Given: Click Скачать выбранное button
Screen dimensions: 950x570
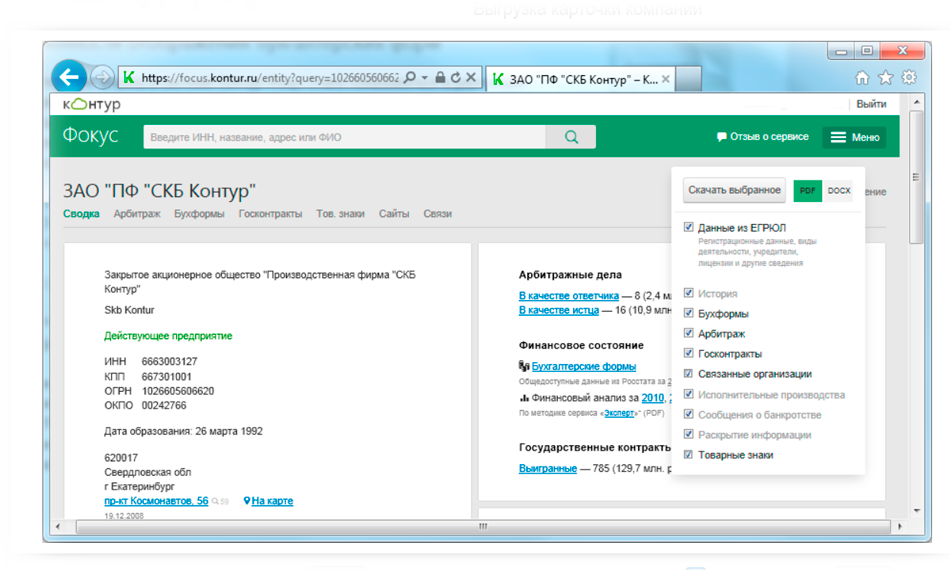Looking at the screenshot, I should [734, 190].
